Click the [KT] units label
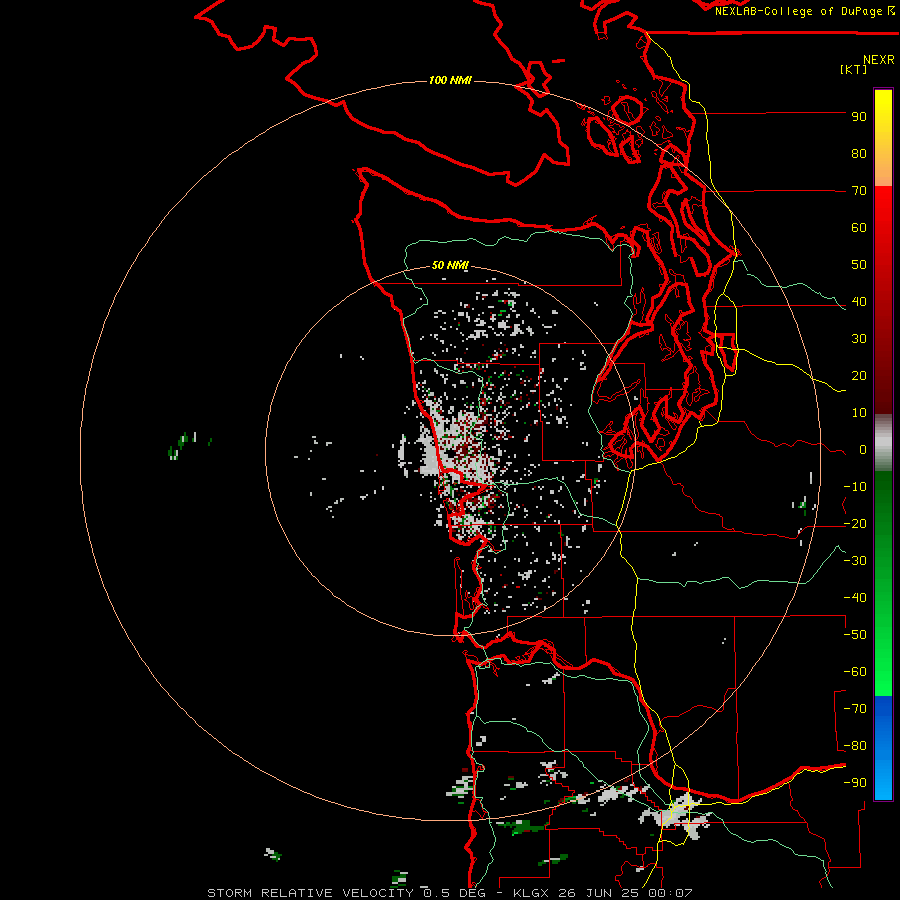Viewport: 900px width, 900px height. (x=854, y=69)
